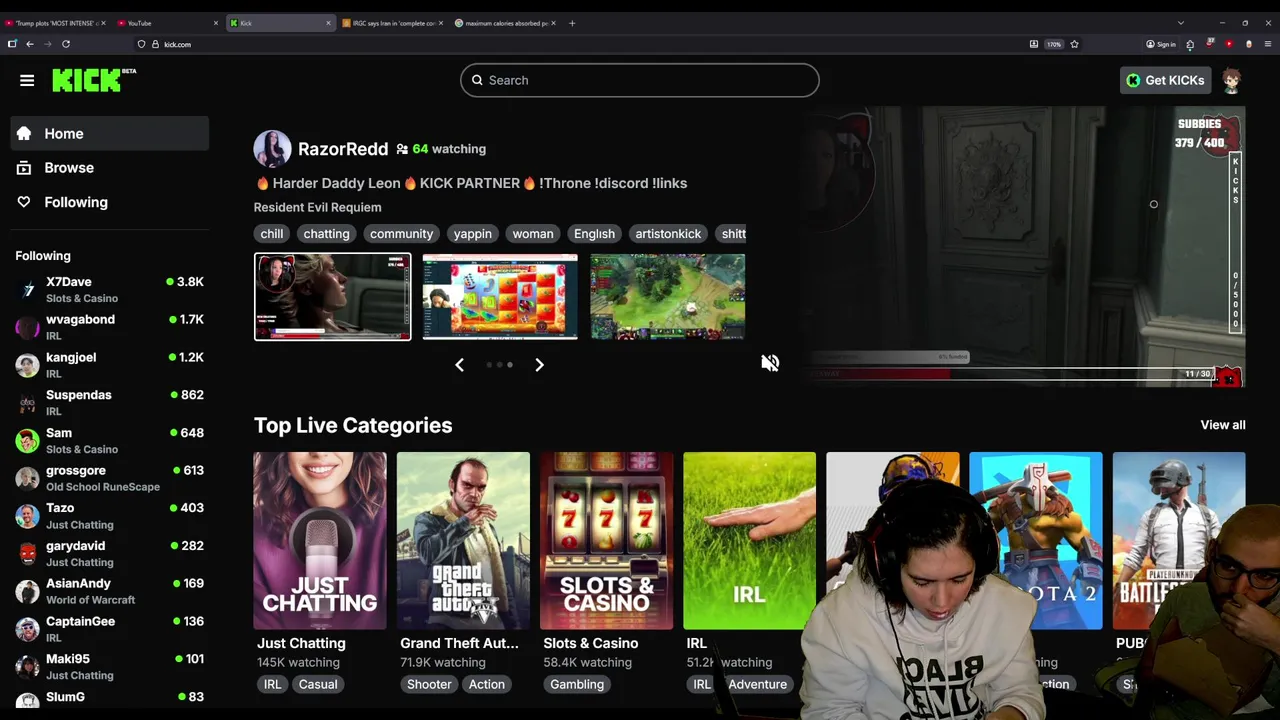Click the Gambling tag under Slots & Casino

point(577,684)
